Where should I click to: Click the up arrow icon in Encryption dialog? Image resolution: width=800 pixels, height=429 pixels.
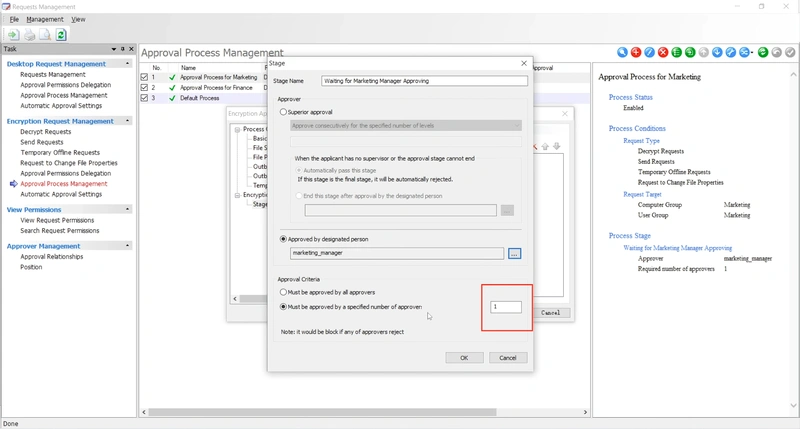[x=545, y=146]
